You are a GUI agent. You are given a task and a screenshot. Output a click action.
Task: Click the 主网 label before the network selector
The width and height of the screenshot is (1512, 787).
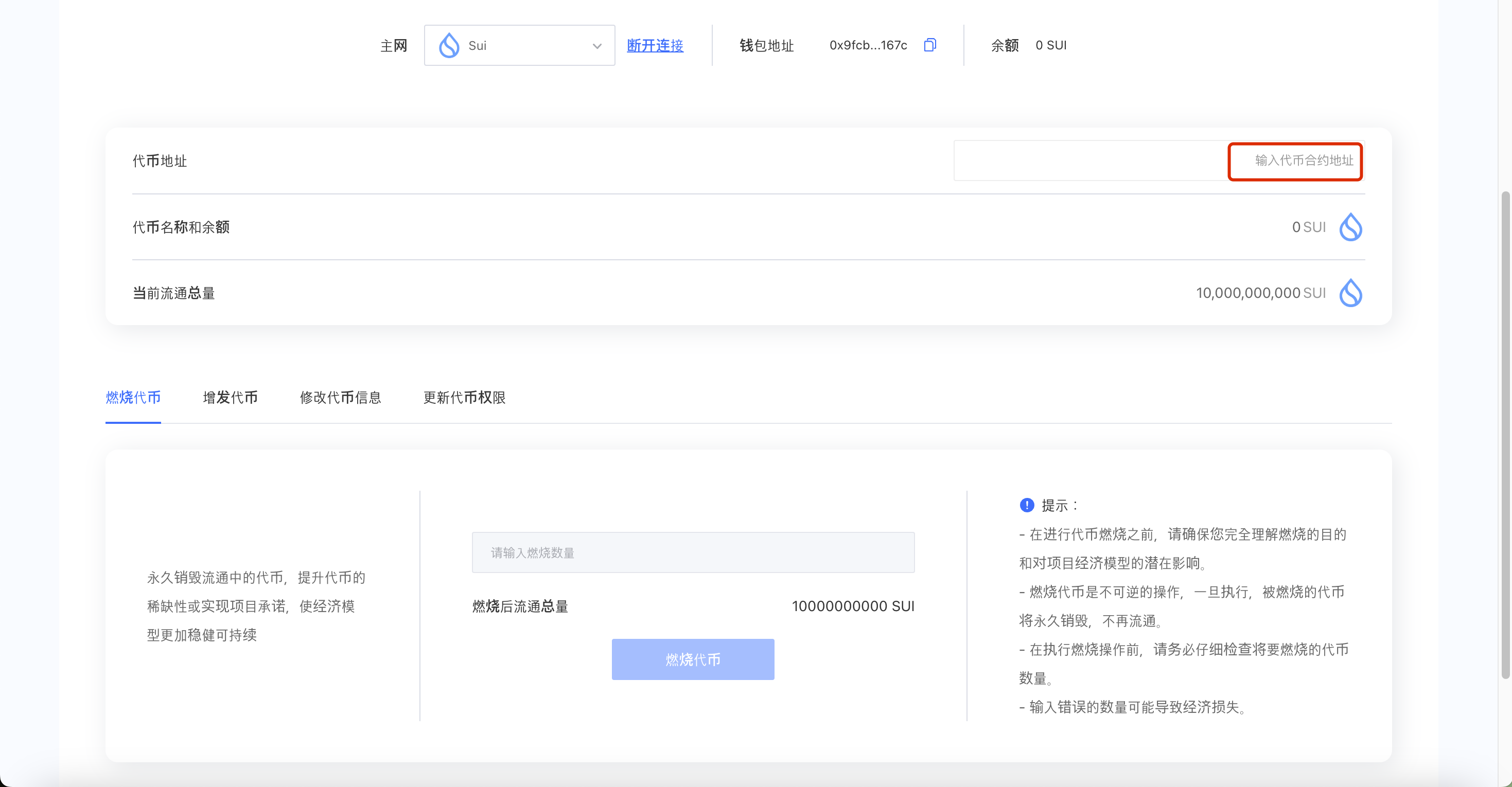[x=393, y=45]
